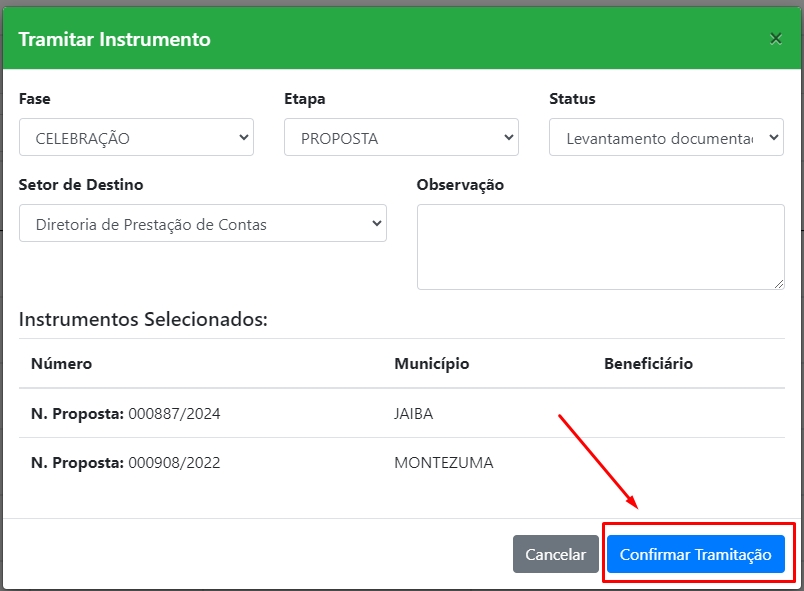This screenshot has width=804, height=591.
Task: Expand the Setor de Destino dropdown
Action: tap(202, 224)
